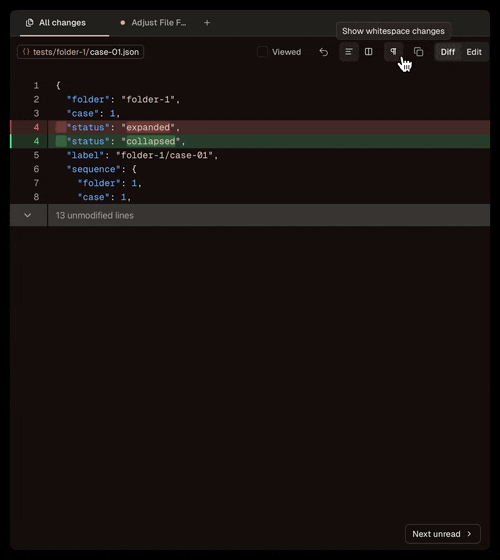Screen dimensions: 500x560
Task: Add a new tab with plus icon
Action: pyautogui.click(x=207, y=22)
